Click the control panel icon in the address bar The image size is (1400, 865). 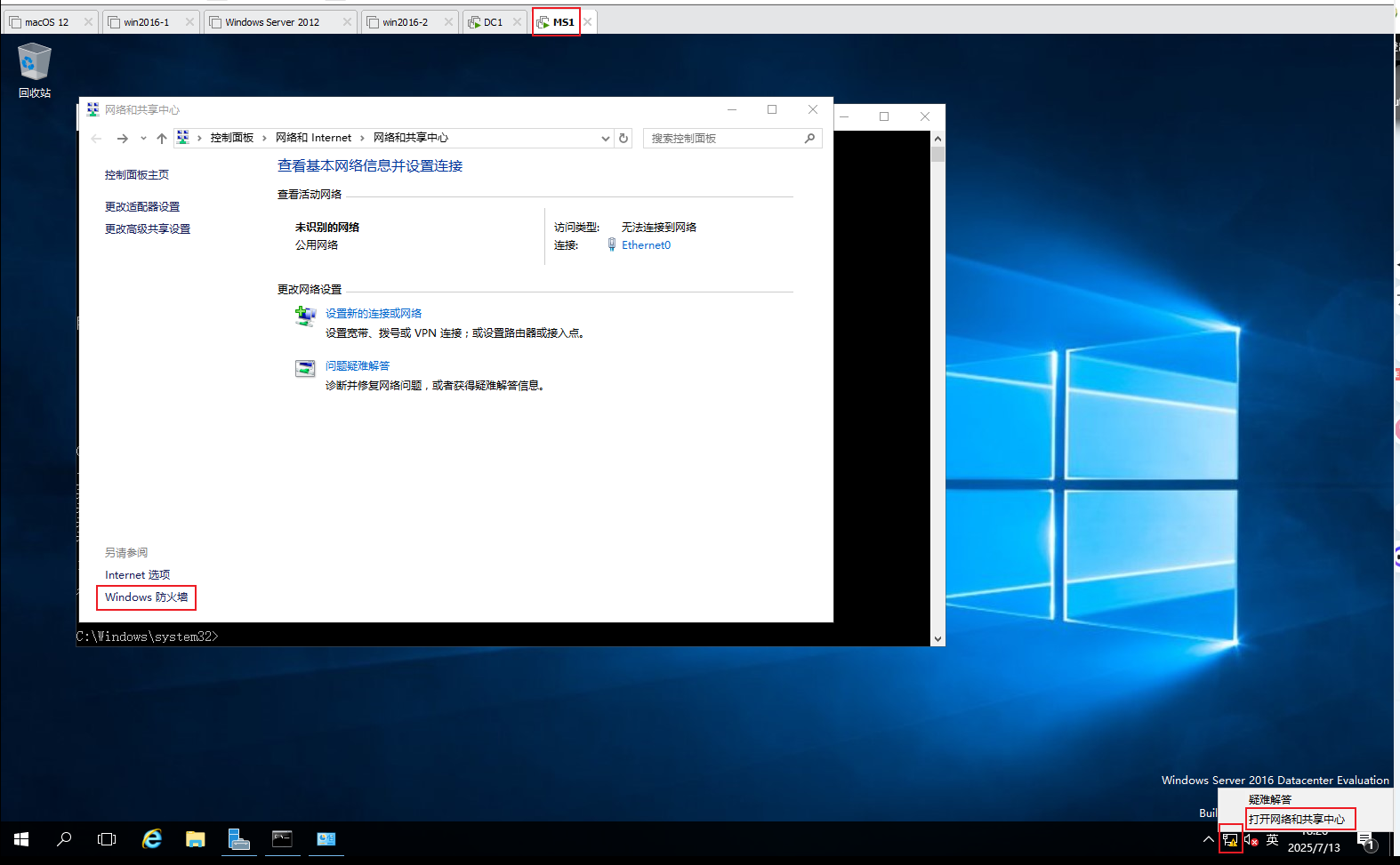182,137
